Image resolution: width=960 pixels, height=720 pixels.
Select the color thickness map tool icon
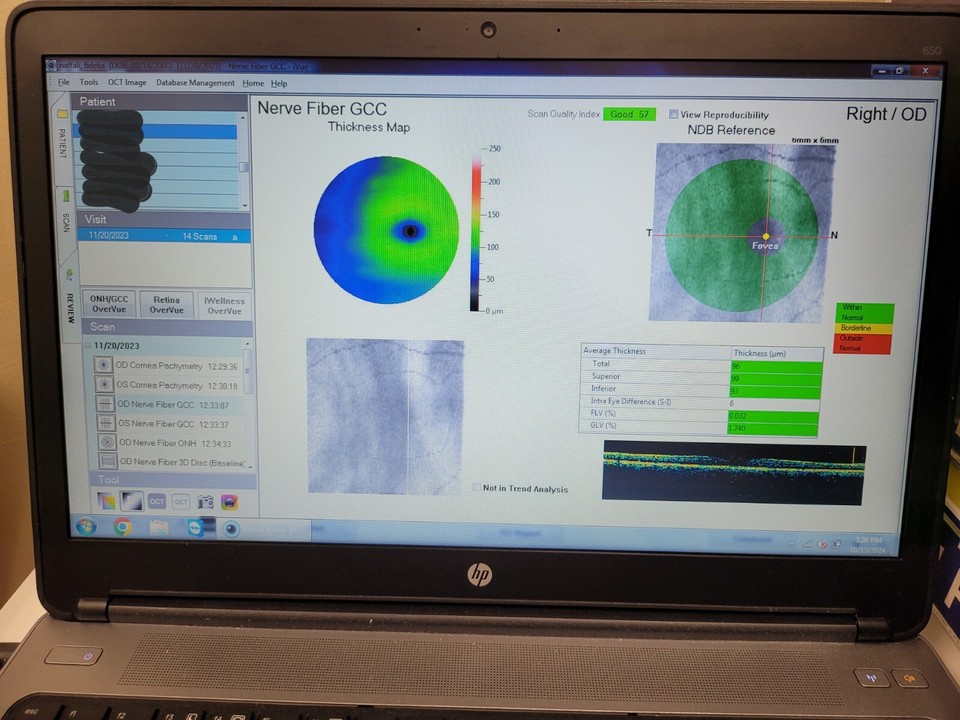(x=106, y=500)
